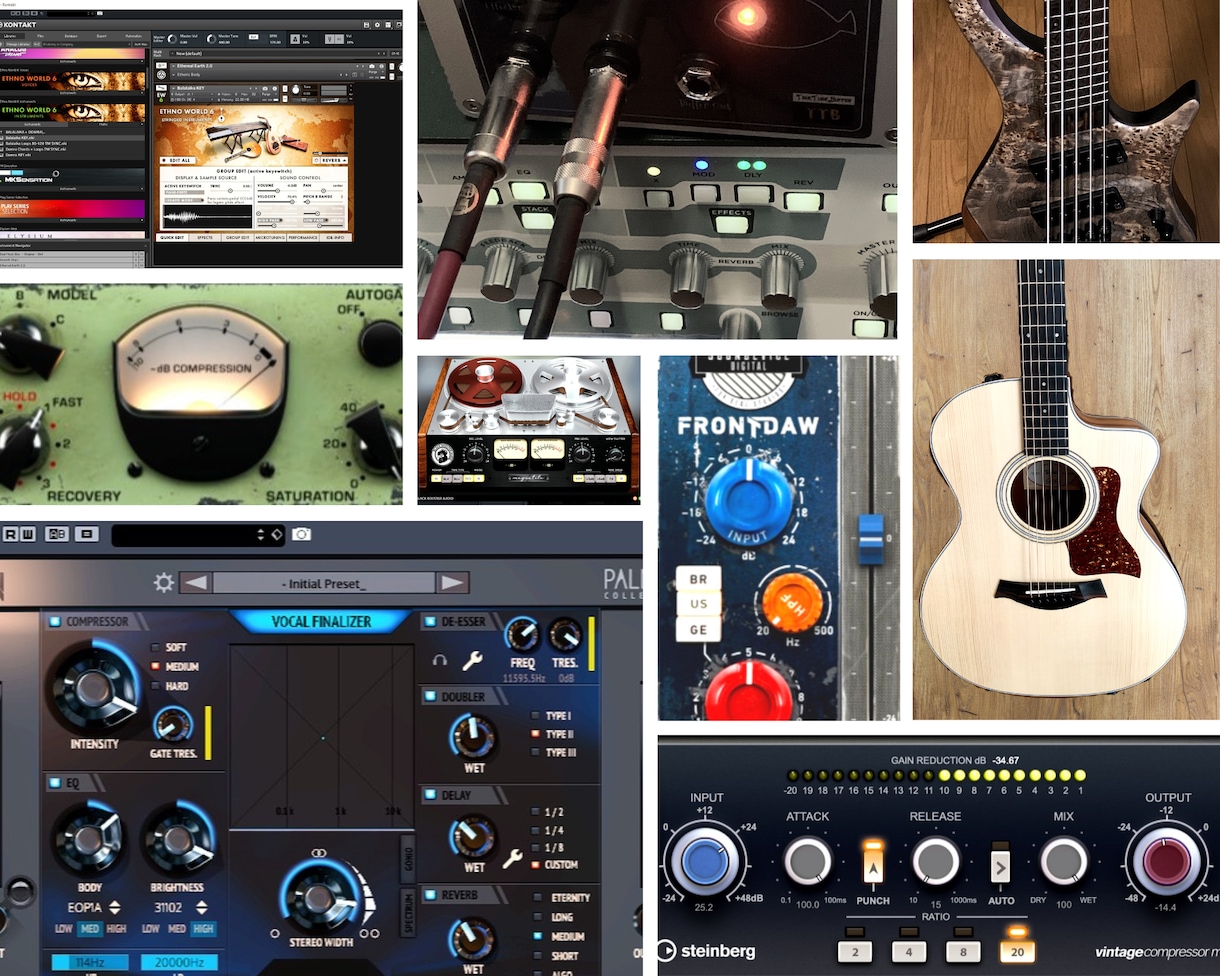This screenshot has height=976, width=1220.
Task: Select the BR console model button
Action: coord(697,580)
